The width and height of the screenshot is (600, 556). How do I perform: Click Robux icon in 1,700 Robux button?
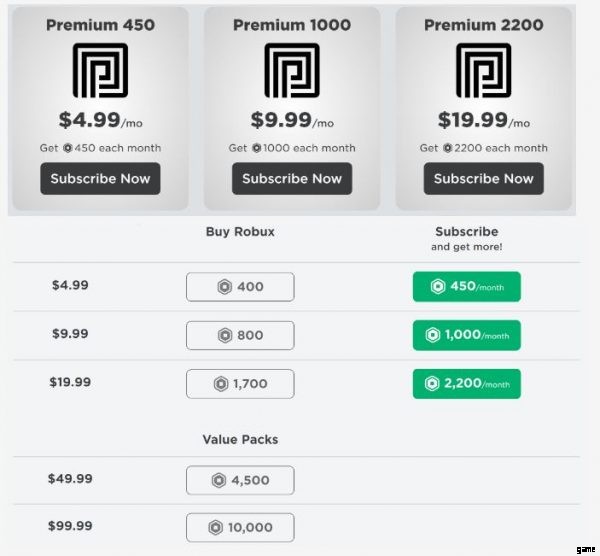click(x=221, y=384)
